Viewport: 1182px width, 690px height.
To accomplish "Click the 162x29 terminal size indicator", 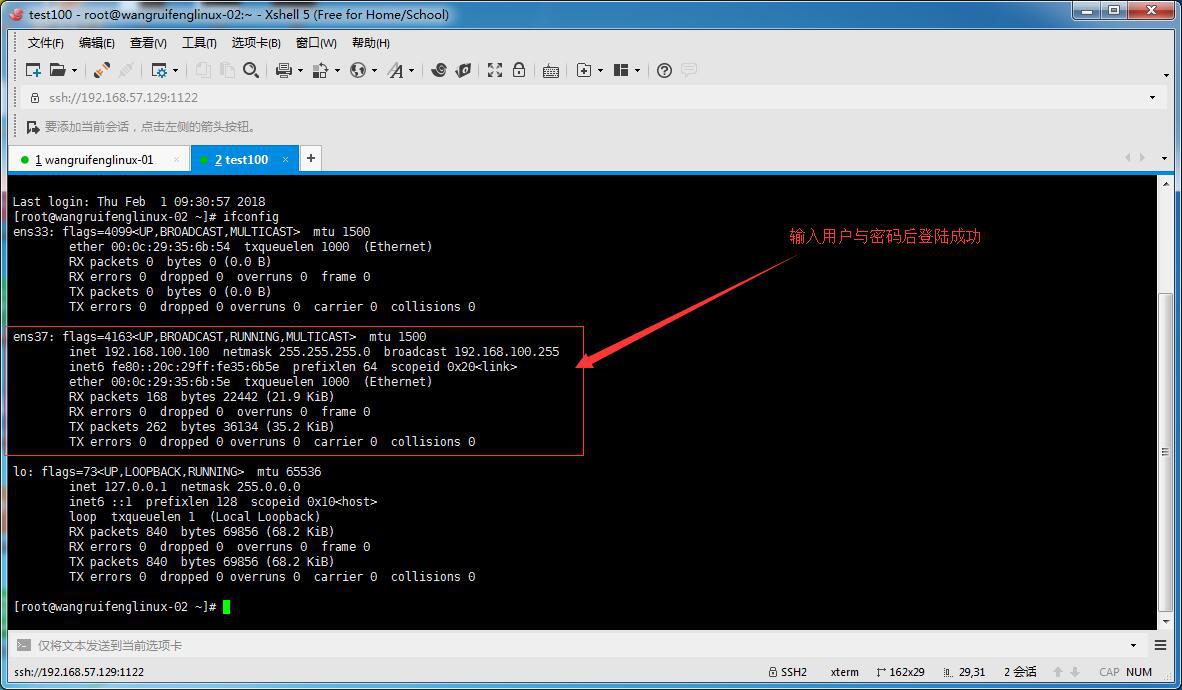I will point(900,672).
